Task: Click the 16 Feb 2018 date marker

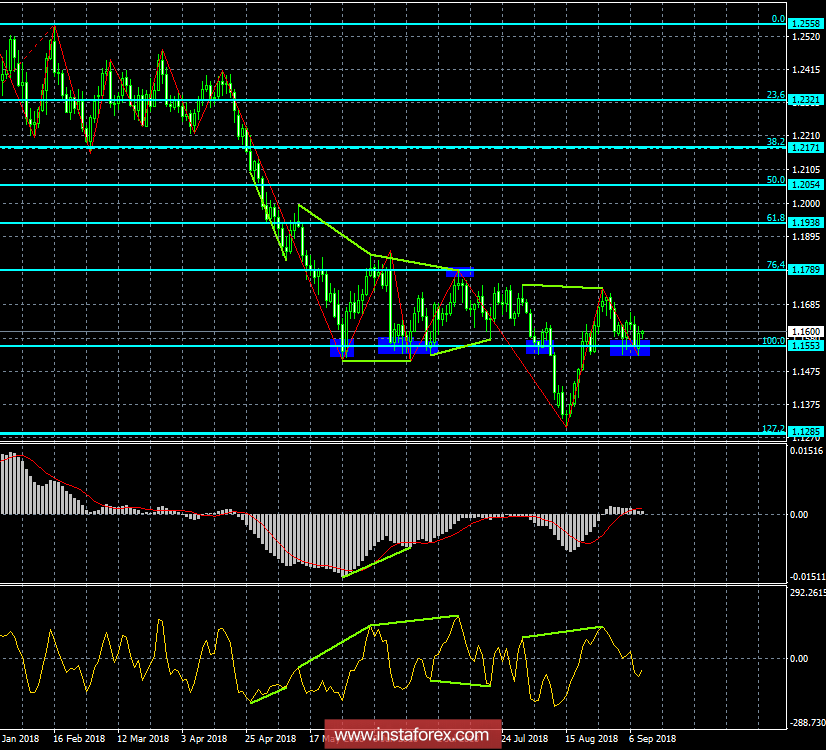Action: coord(78,738)
